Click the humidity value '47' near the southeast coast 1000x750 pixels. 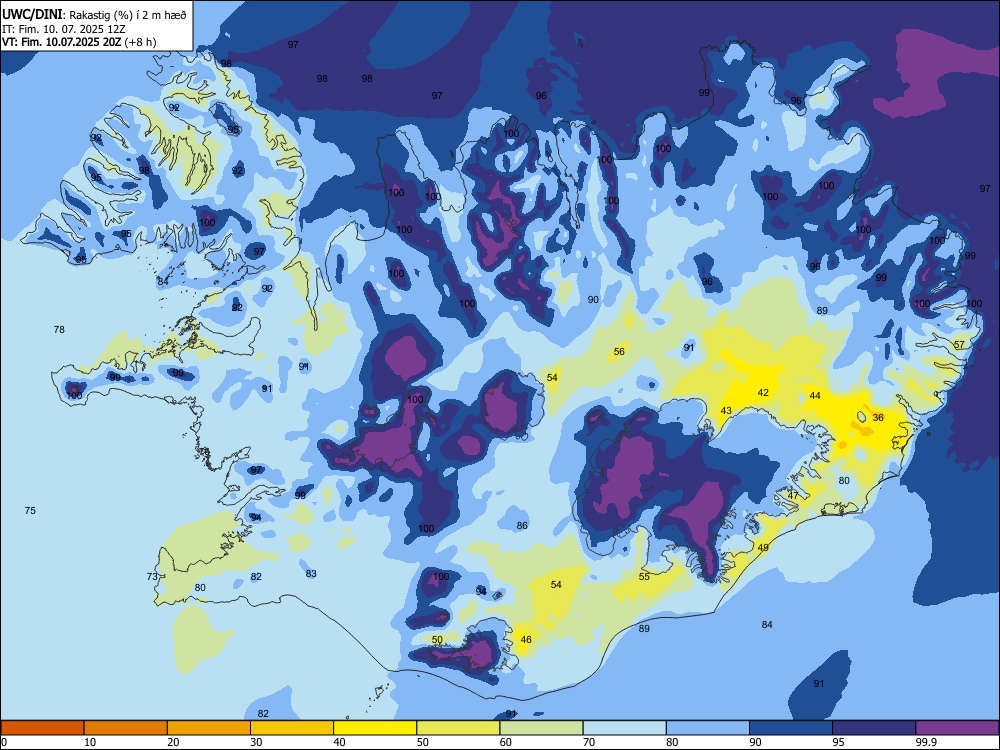(x=793, y=496)
